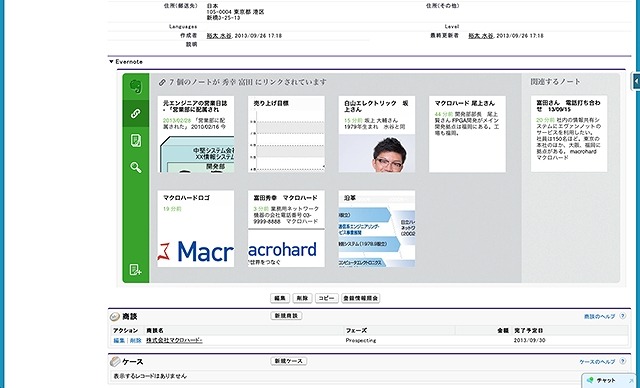Click the ケース section icon
Viewport: 640px width, 388px height.
pos(115,361)
